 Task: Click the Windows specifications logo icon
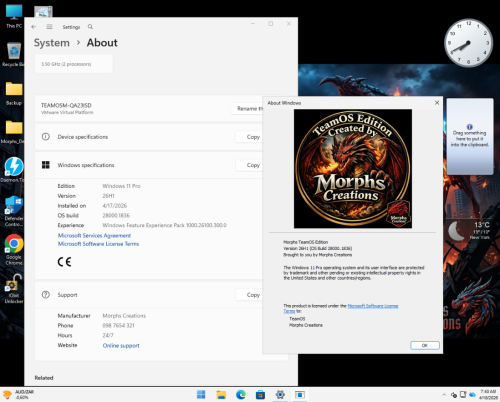[46, 165]
